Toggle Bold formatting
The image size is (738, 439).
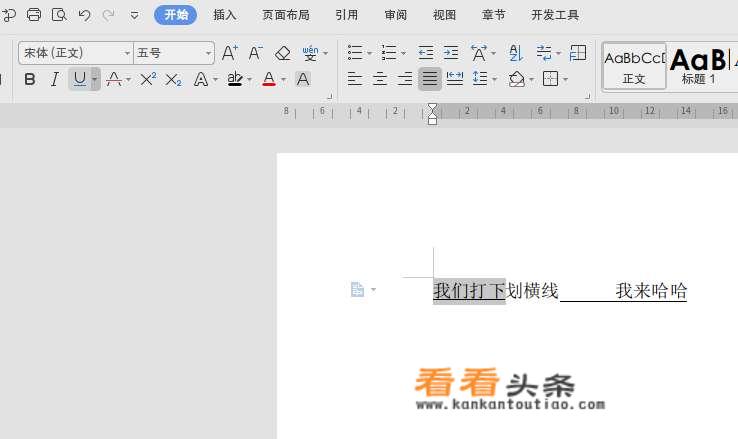tap(30, 79)
